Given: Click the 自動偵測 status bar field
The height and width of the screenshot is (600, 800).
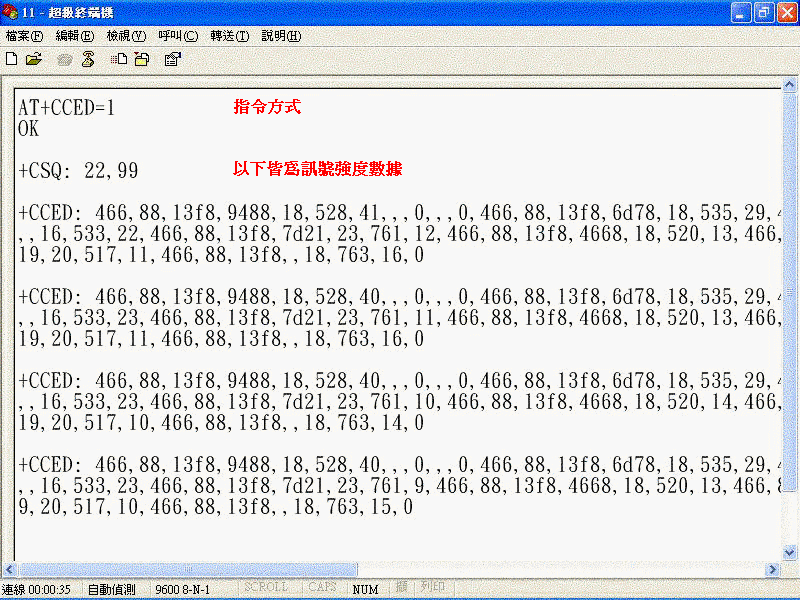Looking at the screenshot, I should click(x=111, y=590).
